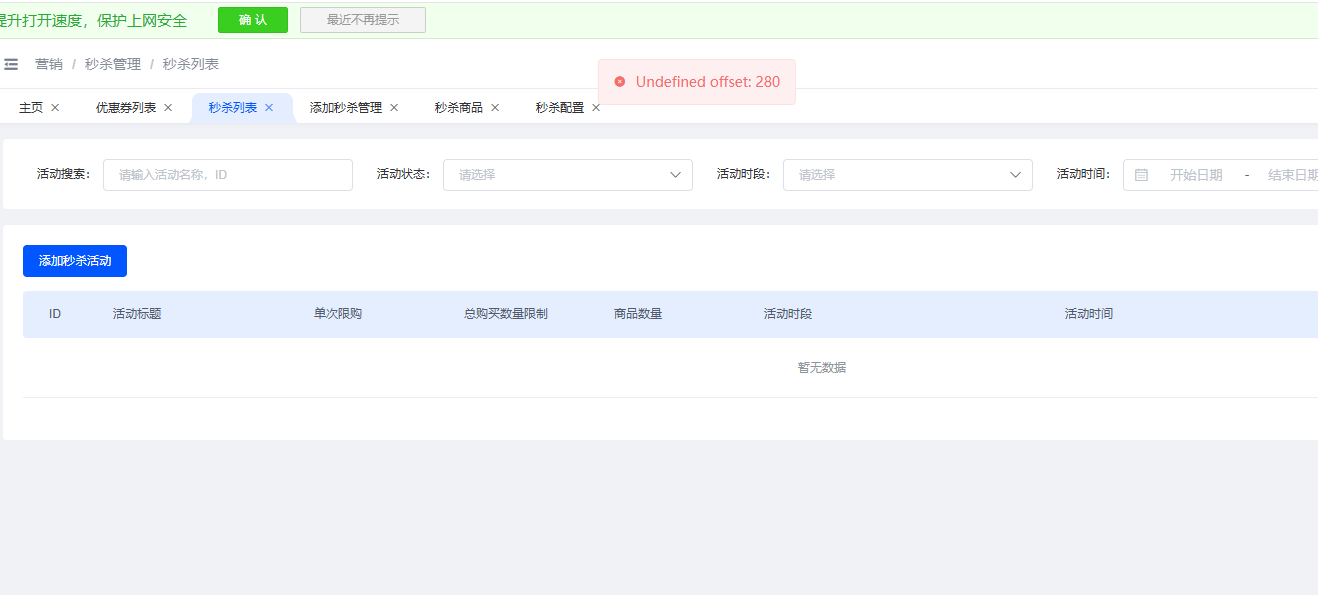The height and width of the screenshot is (595, 1318).
Task: Toggle the sidebar collapse menu icon
Action: click(x=11, y=64)
